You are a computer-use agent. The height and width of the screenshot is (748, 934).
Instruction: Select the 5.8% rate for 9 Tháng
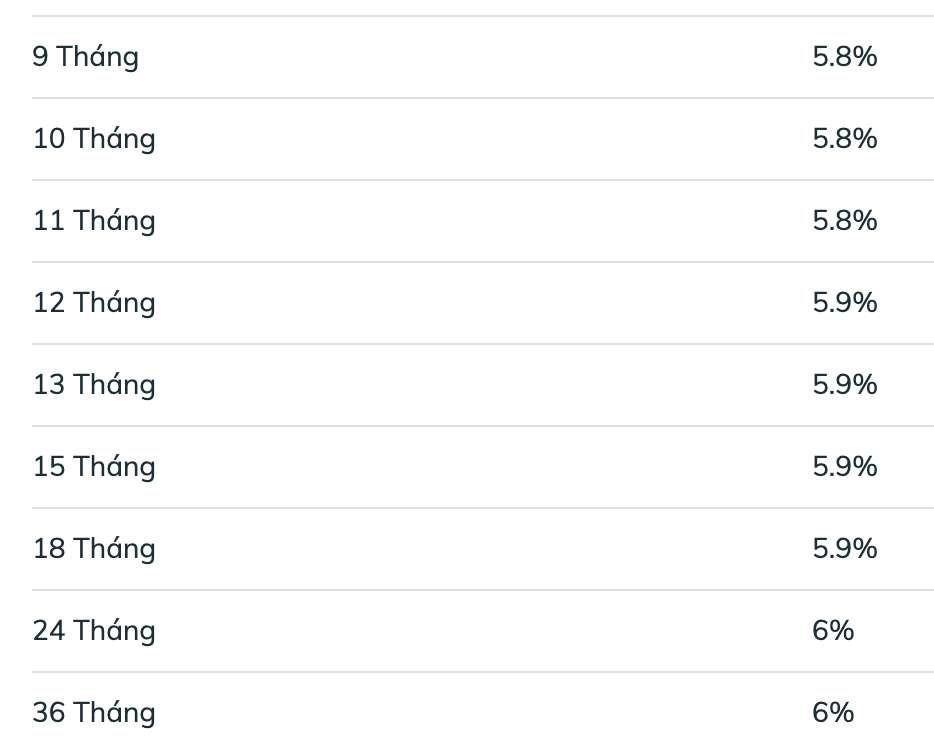(x=844, y=57)
